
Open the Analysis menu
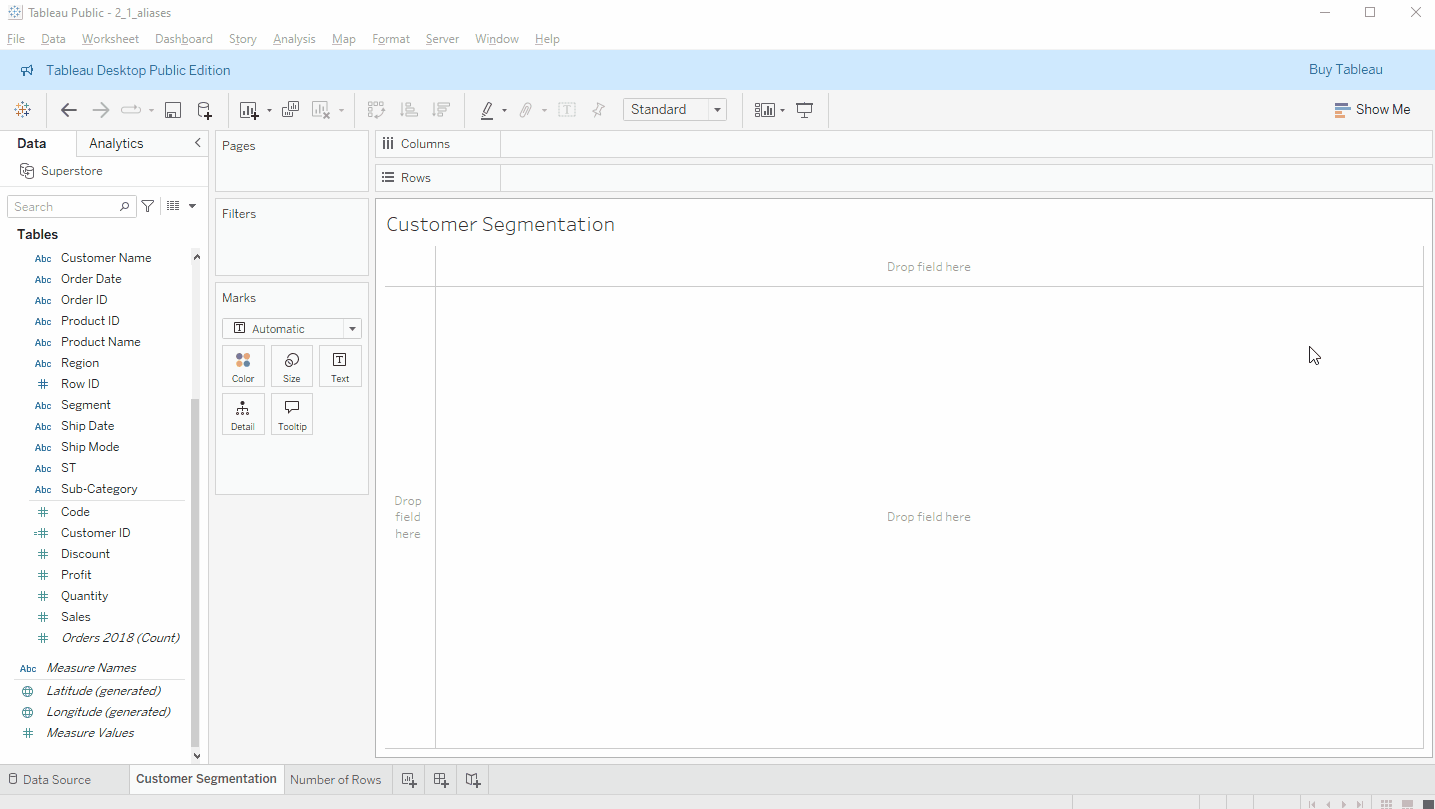tap(294, 39)
